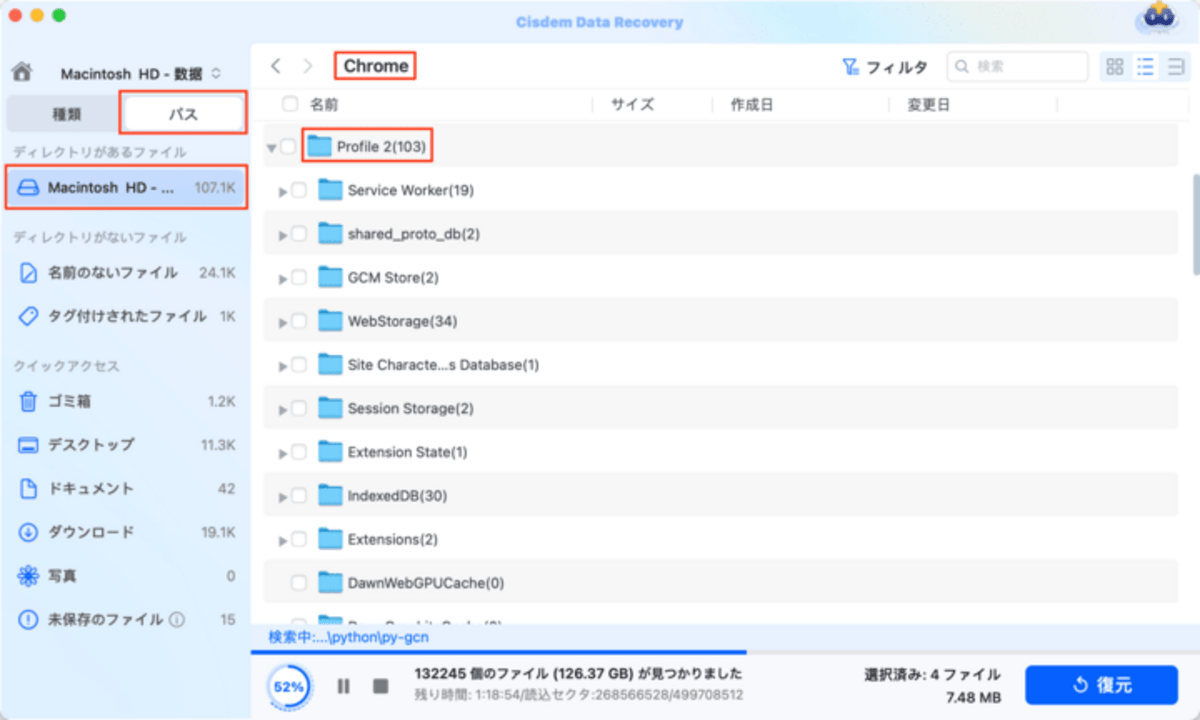Switch to the 種類 tab
Screen dimensions: 1200x720
pos(67,114)
